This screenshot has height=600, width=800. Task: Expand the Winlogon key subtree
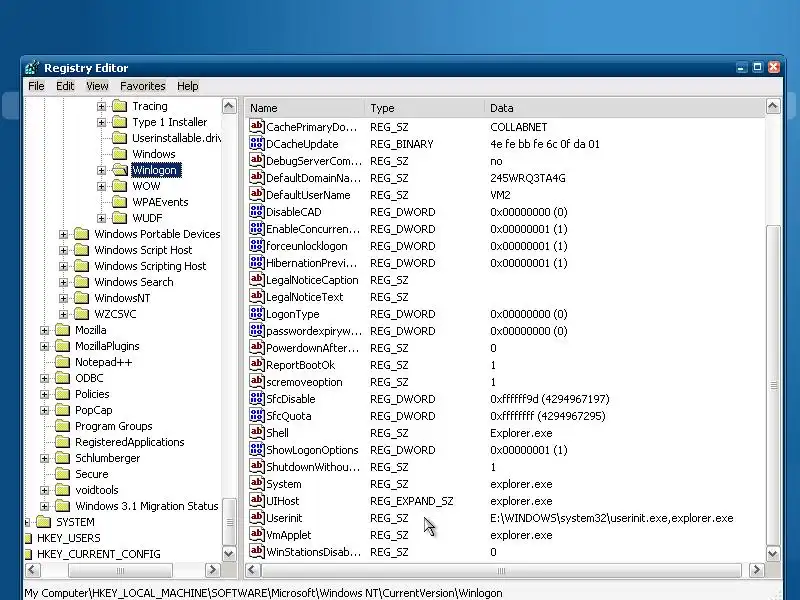[x=101, y=170]
